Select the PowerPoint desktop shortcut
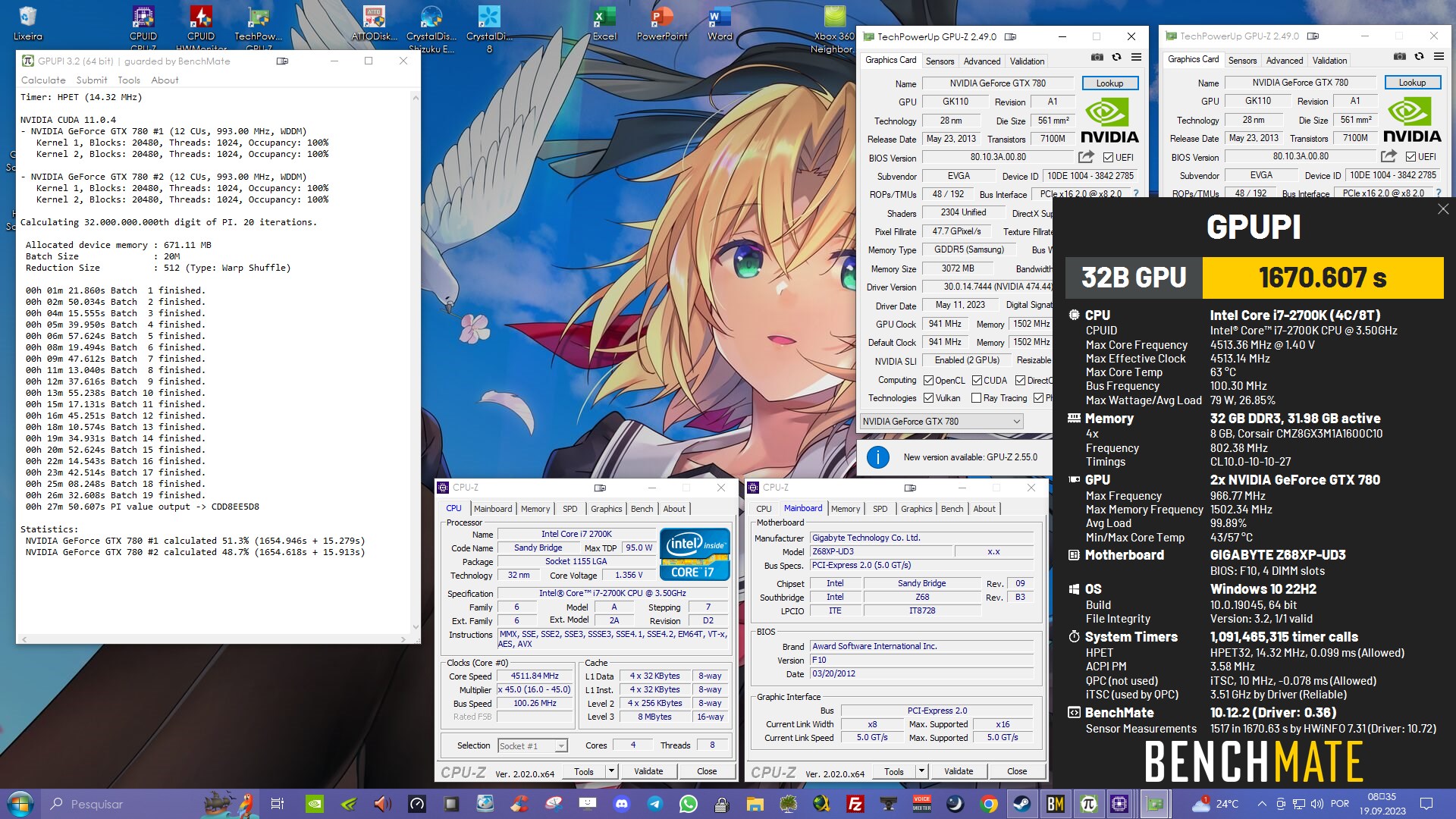The height and width of the screenshot is (819, 1456). coord(662,24)
